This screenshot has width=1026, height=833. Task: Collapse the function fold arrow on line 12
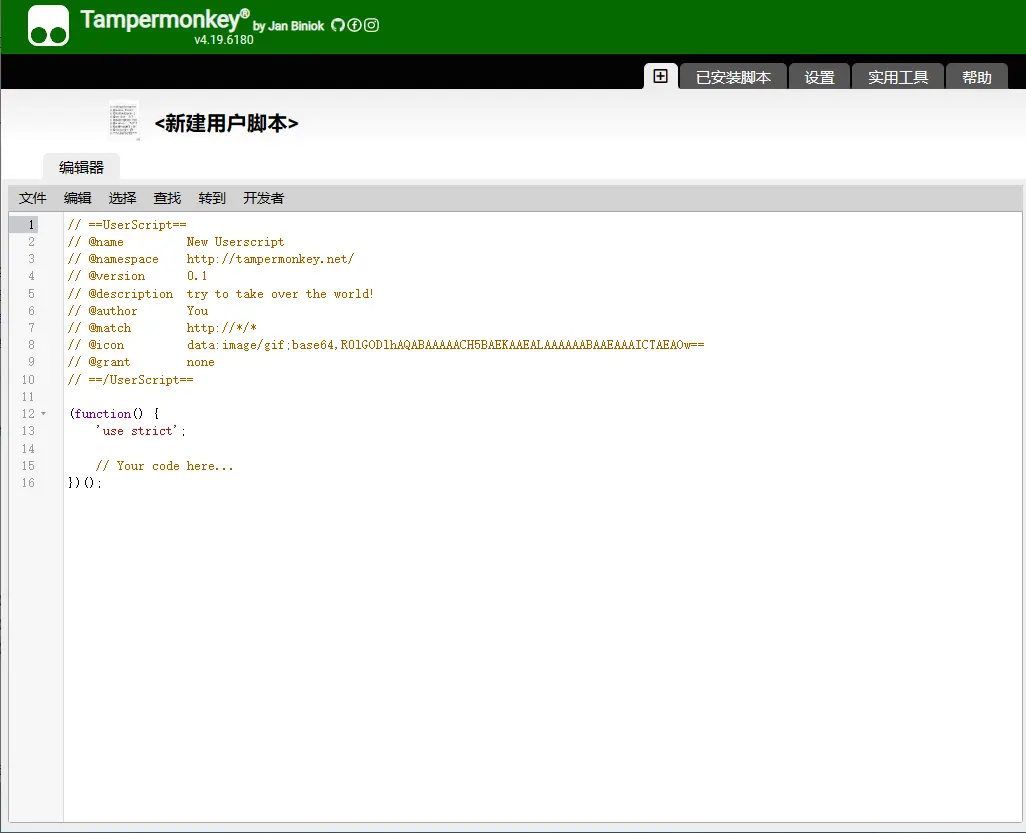point(44,414)
